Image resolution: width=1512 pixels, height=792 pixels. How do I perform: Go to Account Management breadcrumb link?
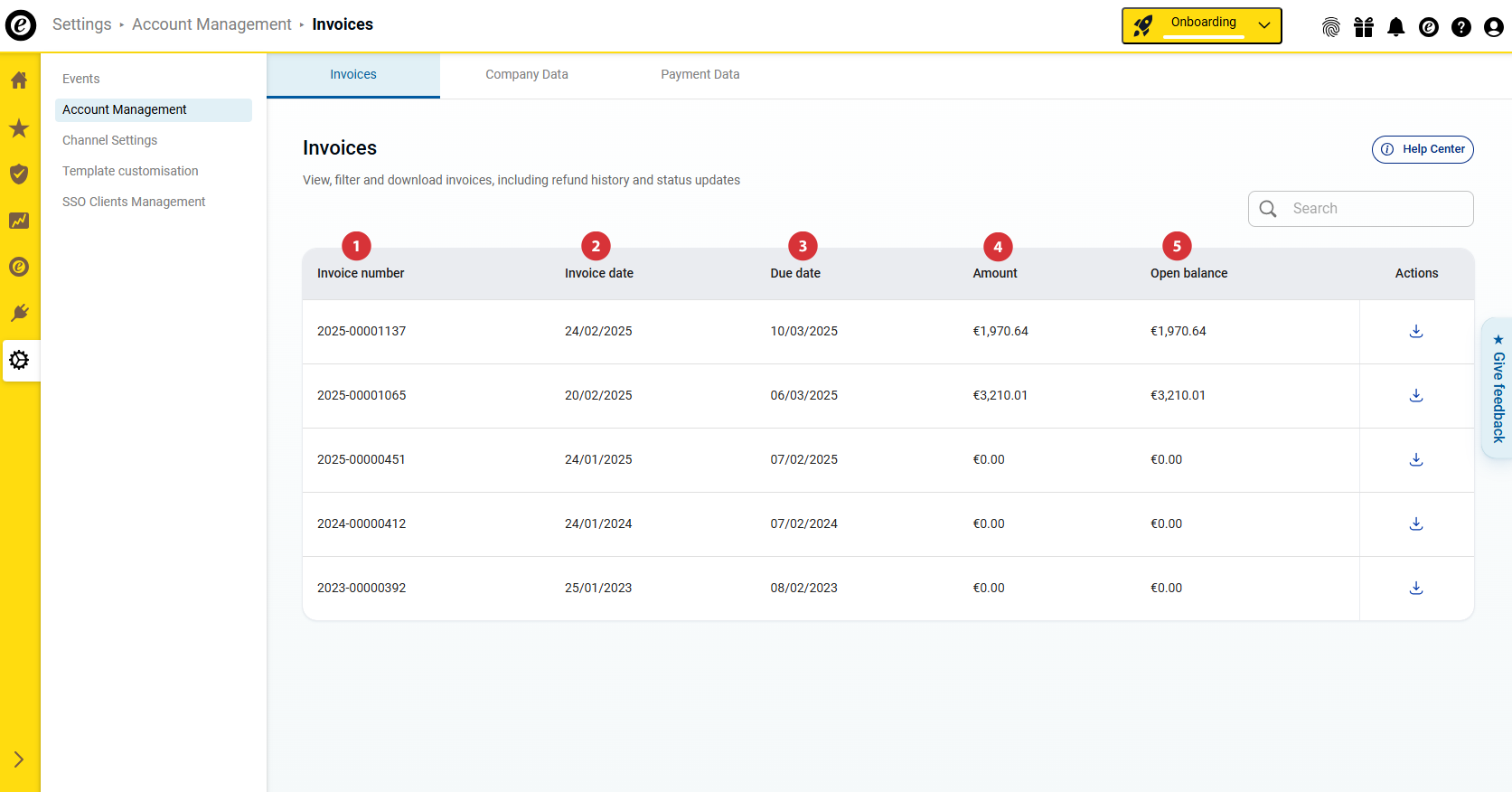(x=211, y=24)
